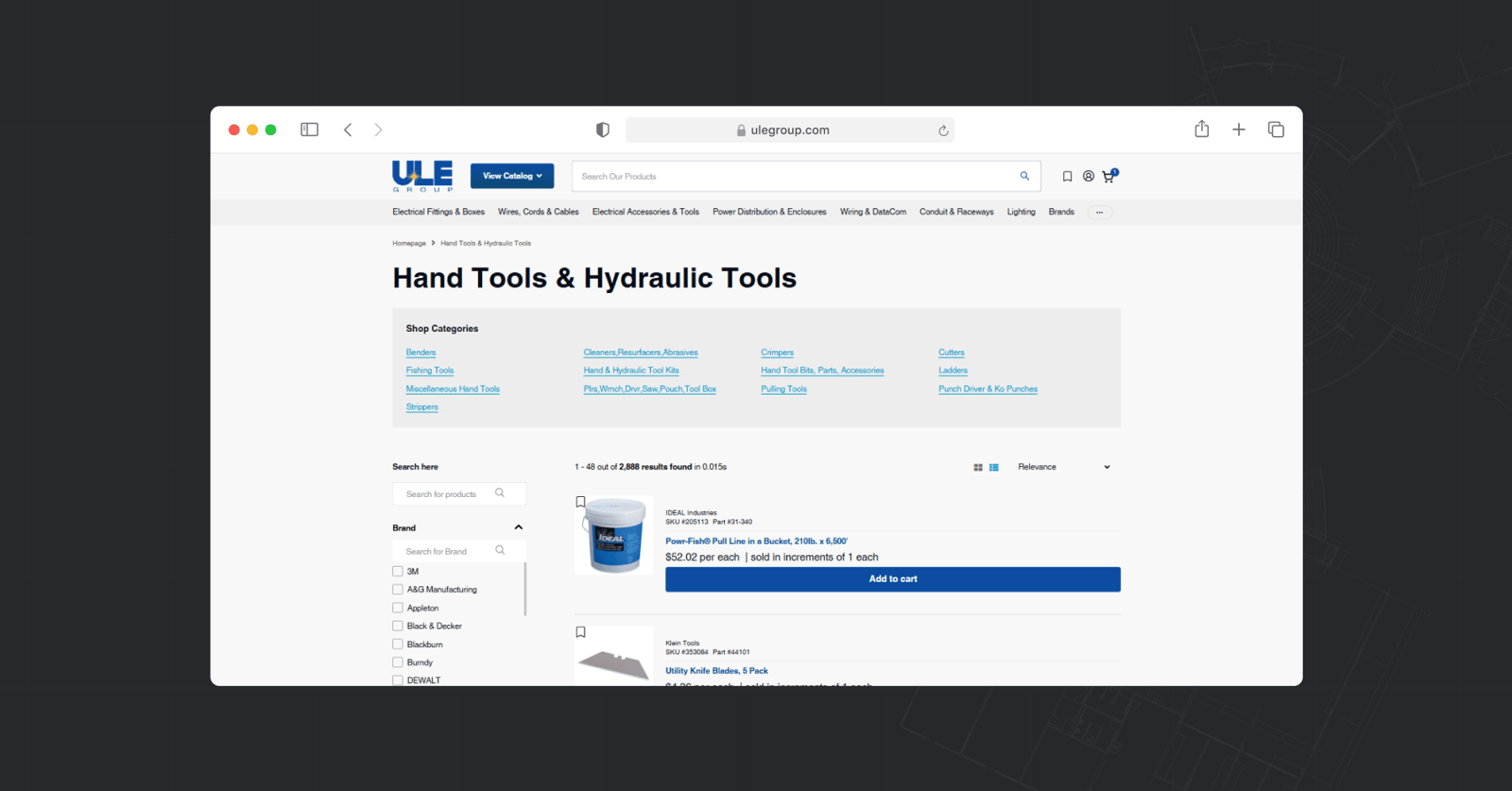Viewport: 1512px width, 791px height.
Task: Go forward with the browser forward arrow
Action: click(378, 129)
